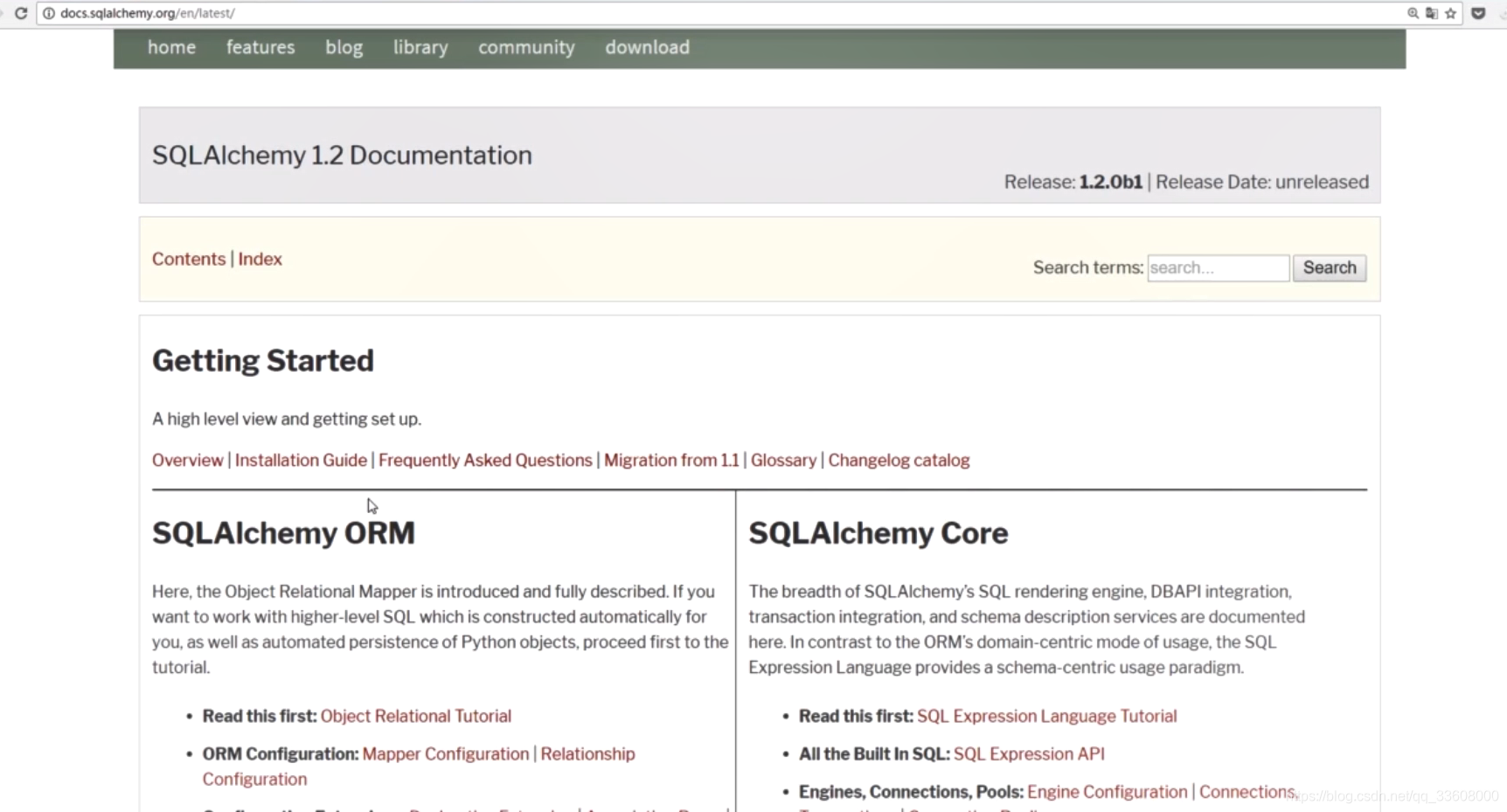Image resolution: width=1507 pixels, height=812 pixels.
Task: Reload the page with the refresh icon
Action: (x=21, y=13)
